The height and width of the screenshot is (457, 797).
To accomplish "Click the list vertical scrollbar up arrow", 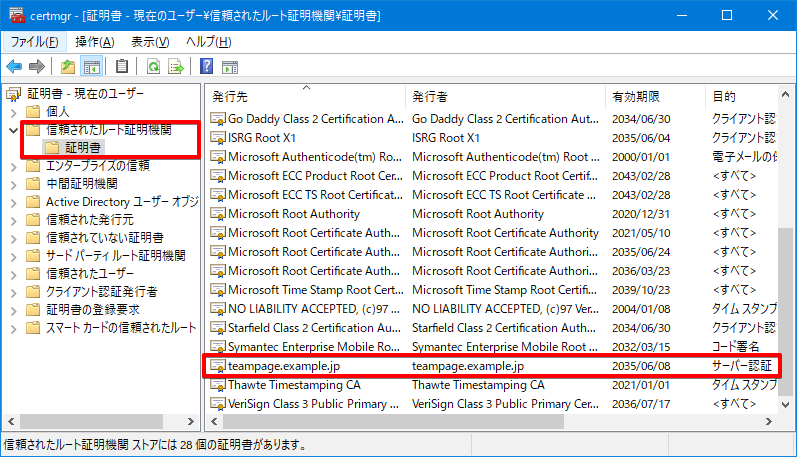I will pos(785,94).
